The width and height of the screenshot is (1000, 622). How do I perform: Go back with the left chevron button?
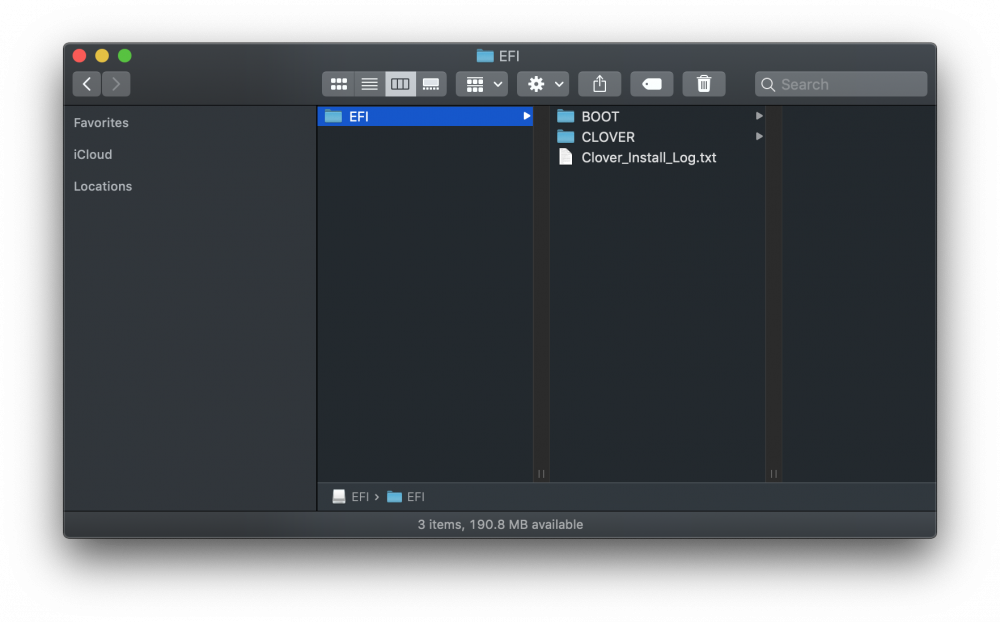(87, 84)
